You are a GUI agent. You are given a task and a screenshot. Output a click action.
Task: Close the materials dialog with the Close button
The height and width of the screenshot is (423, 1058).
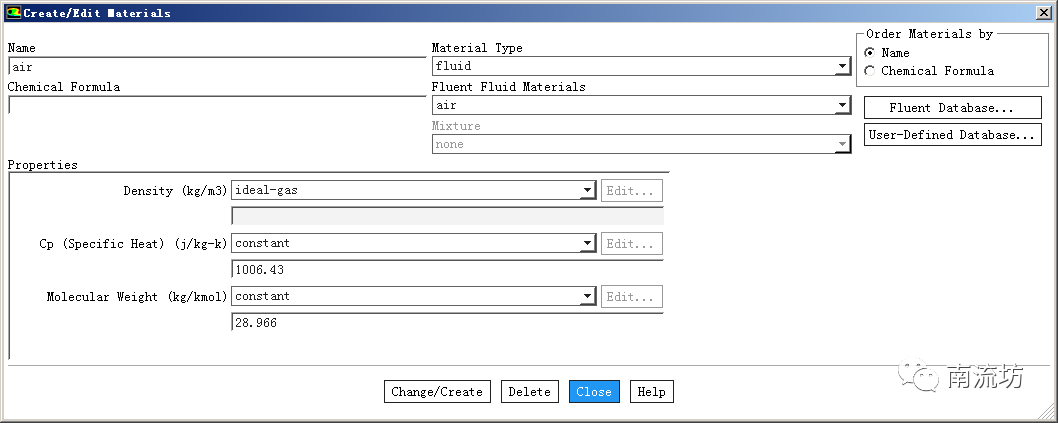coord(594,392)
